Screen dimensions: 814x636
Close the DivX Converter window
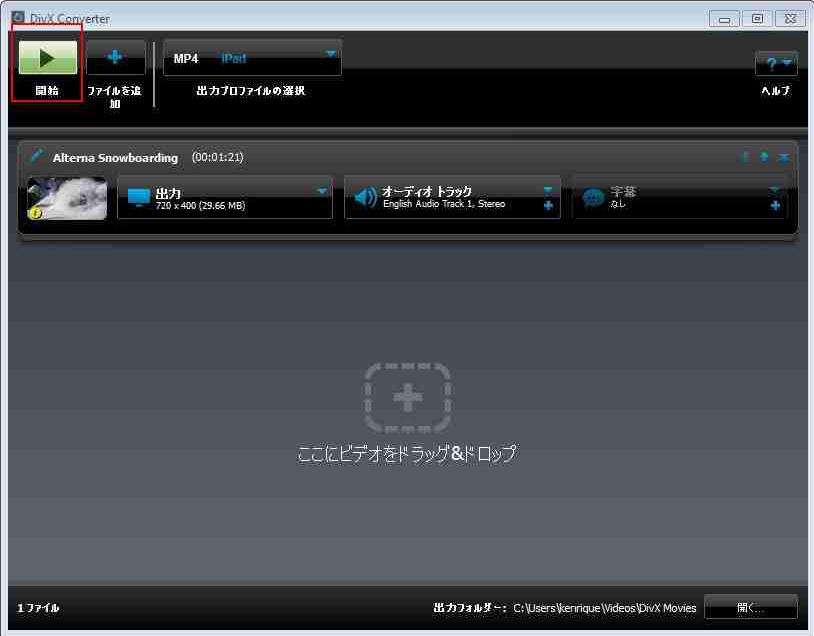790,19
